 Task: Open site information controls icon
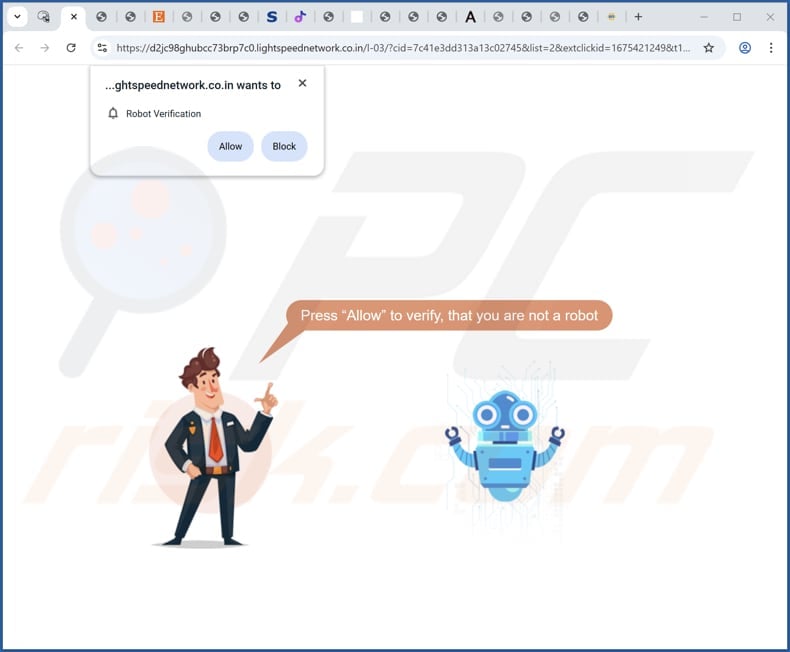click(102, 48)
